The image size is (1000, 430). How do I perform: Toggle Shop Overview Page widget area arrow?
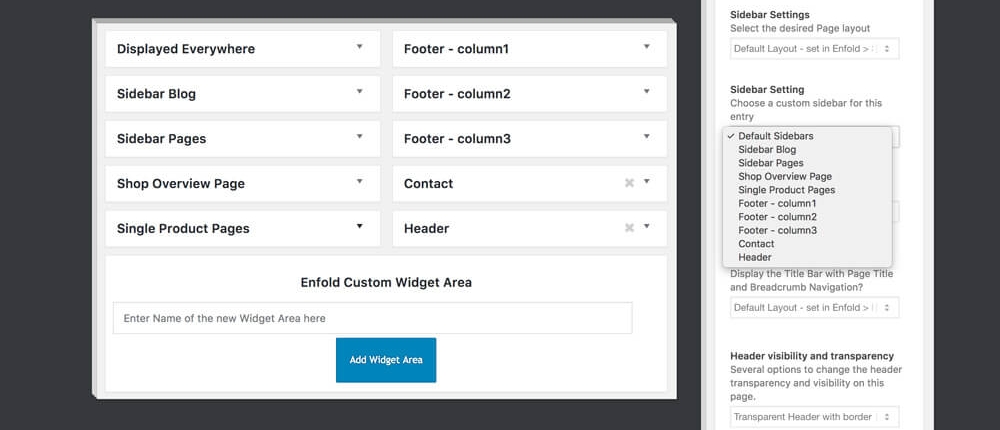pyautogui.click(x=360, y=182)
